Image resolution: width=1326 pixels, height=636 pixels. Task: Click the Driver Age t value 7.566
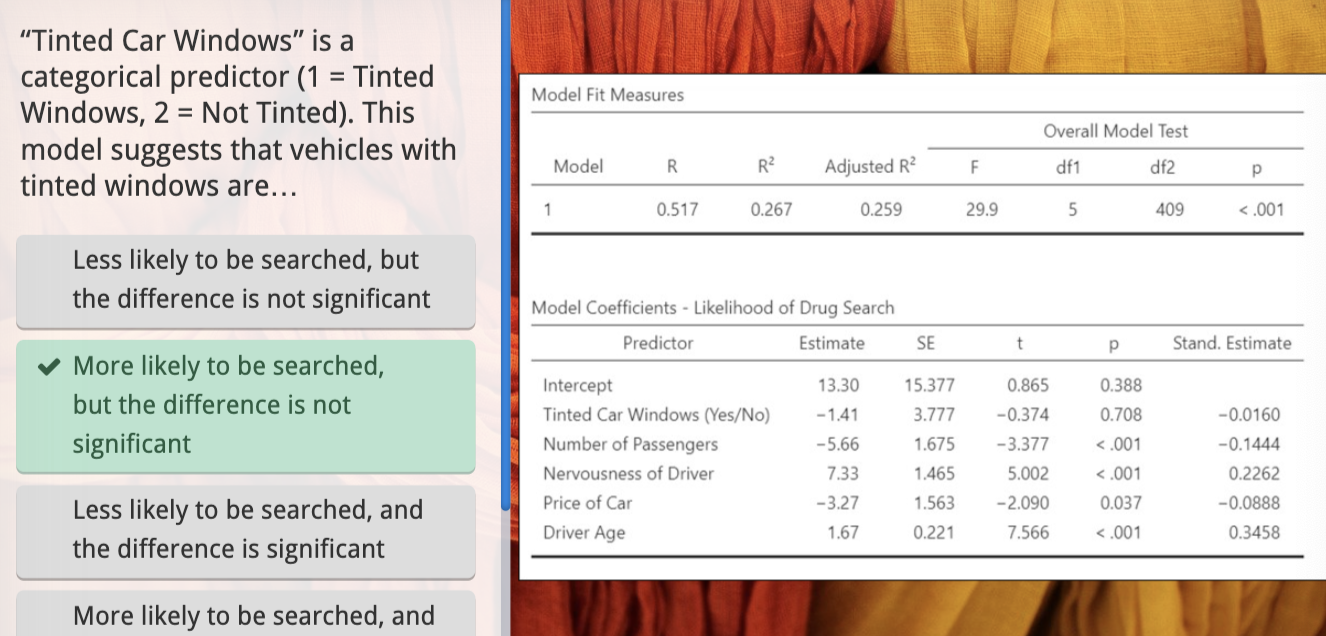[1029, 533]
